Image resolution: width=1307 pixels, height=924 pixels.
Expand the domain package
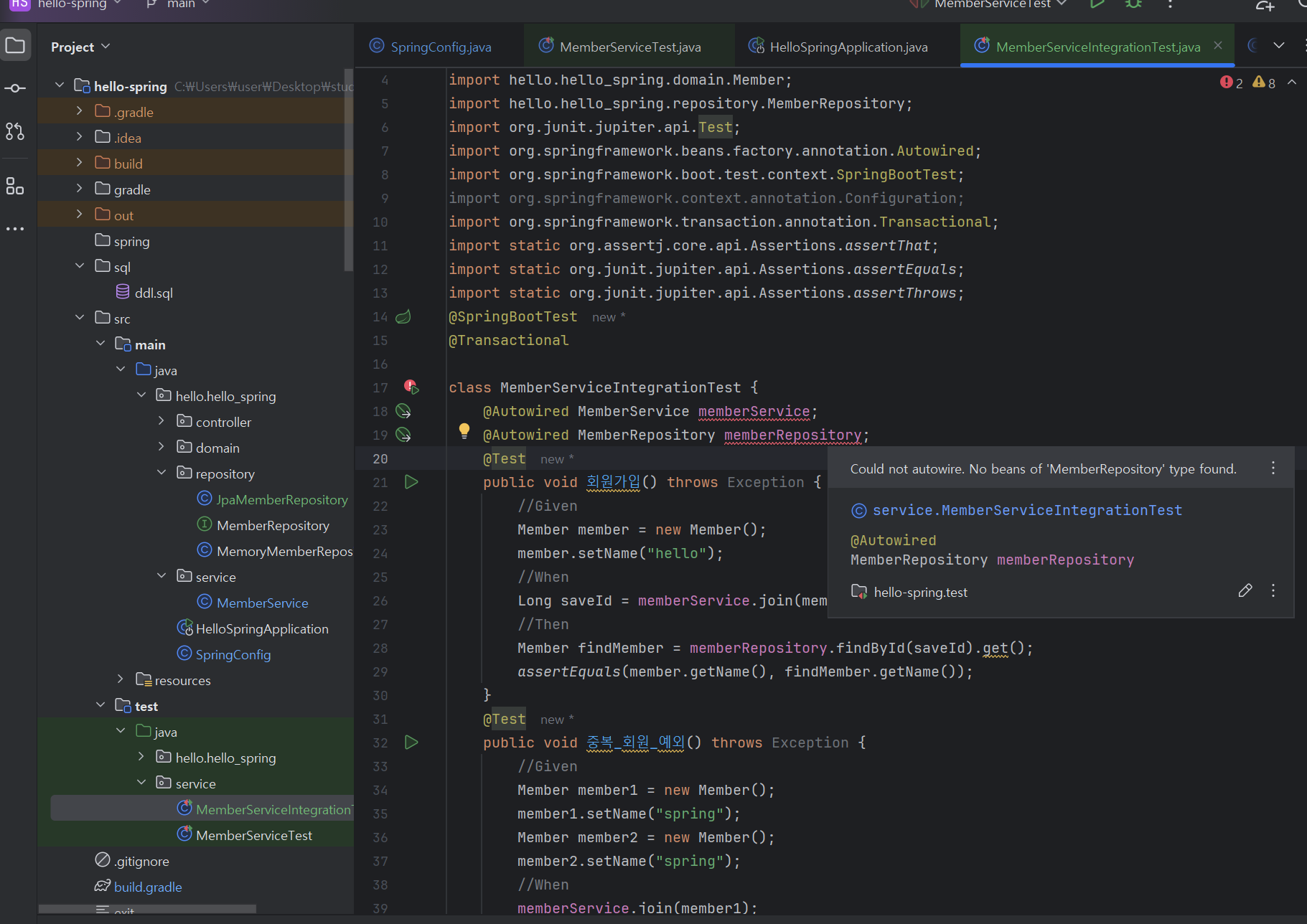click(161, 447)
